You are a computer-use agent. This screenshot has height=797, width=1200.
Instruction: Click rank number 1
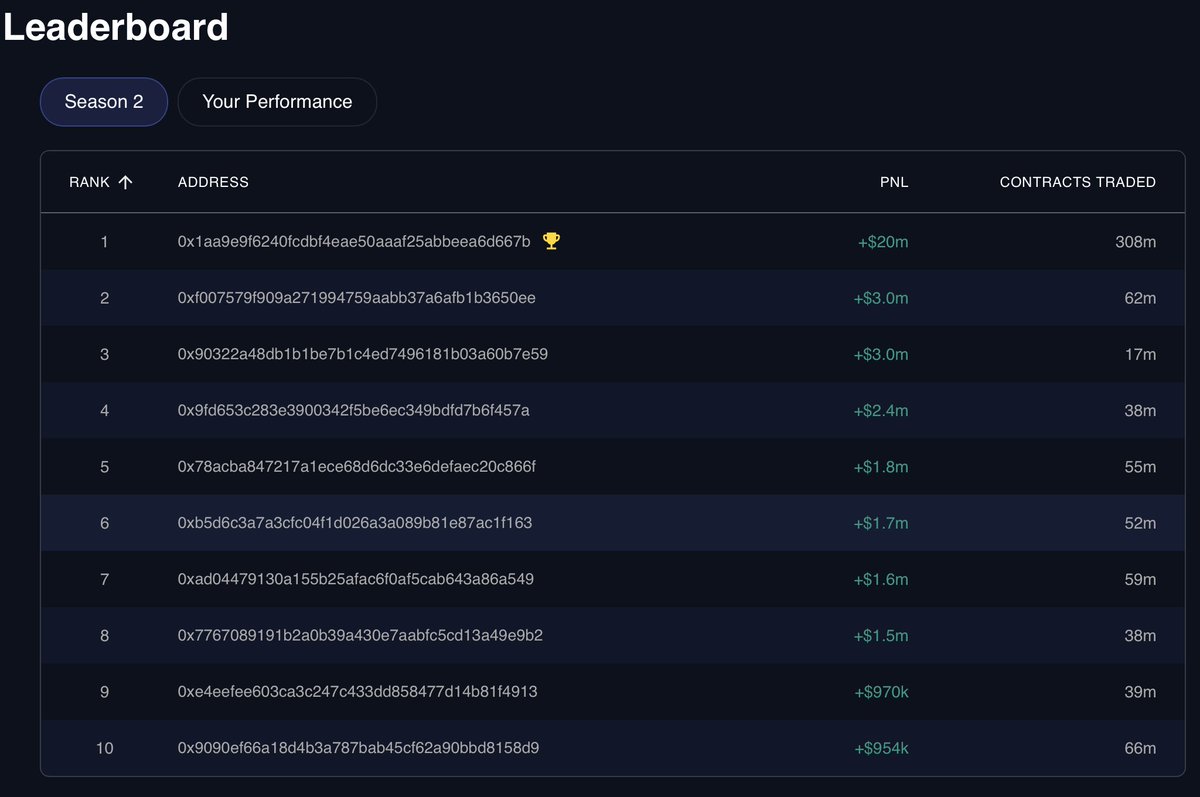tap(104, 241)
